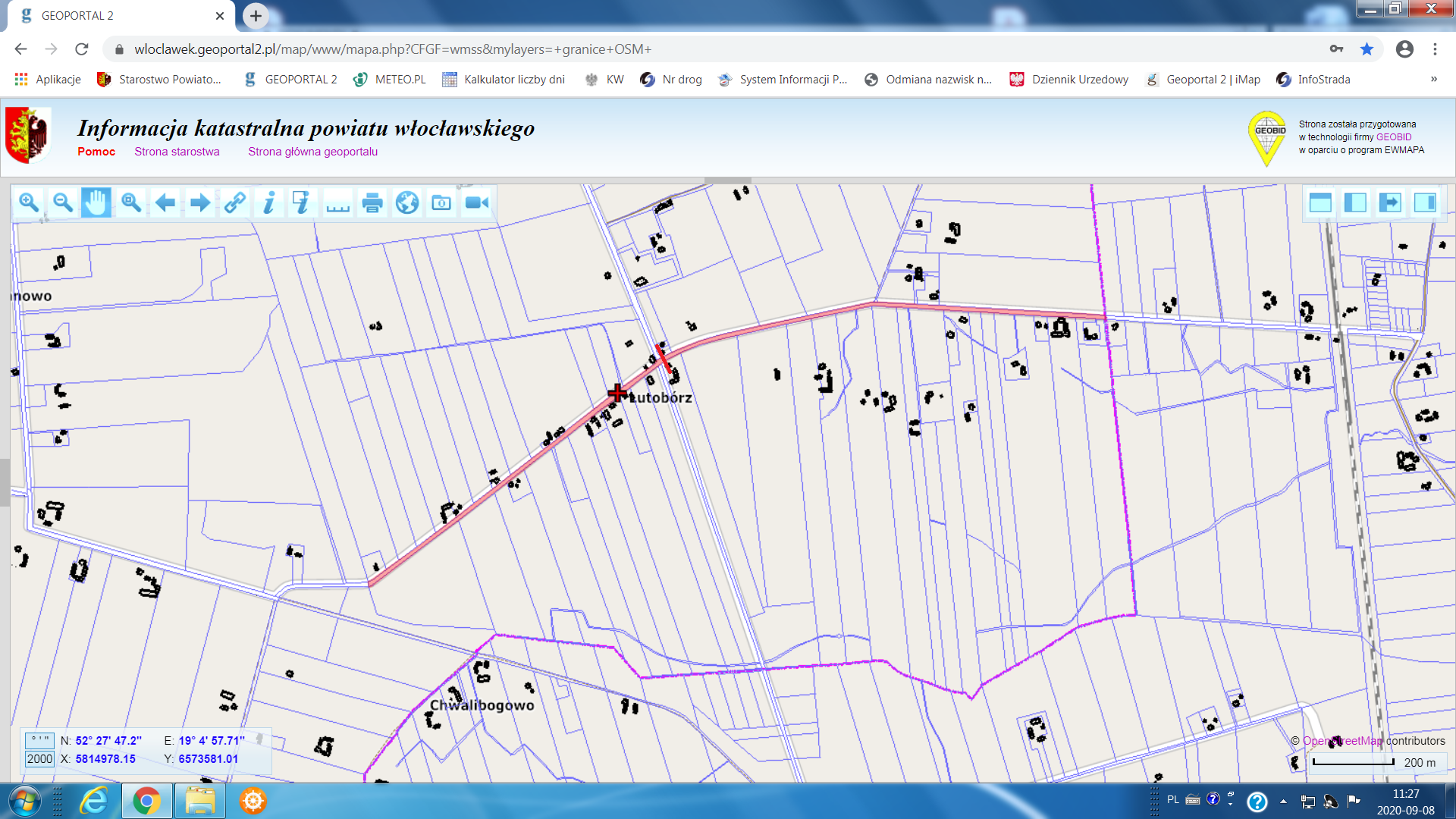
Task: Activate the pan hand tool
Action: pyautogui.click(x=96, y=202)
